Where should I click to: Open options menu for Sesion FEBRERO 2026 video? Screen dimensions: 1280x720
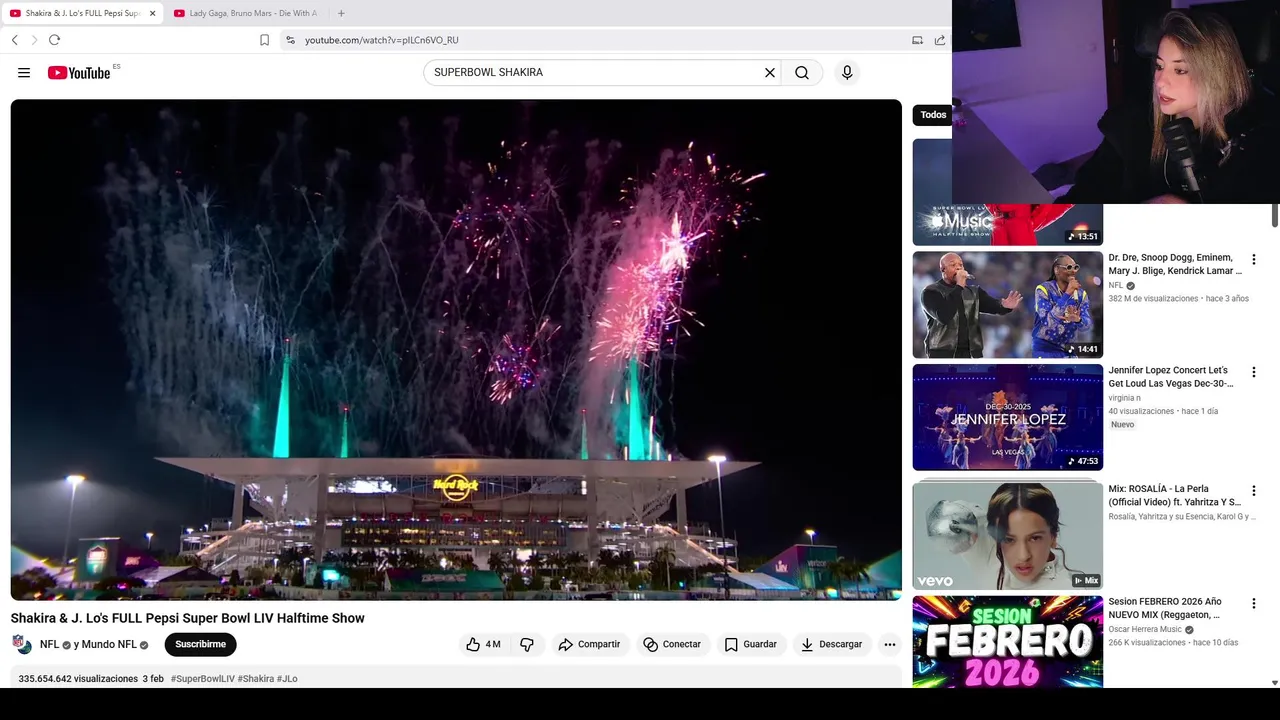(1253, 604)
